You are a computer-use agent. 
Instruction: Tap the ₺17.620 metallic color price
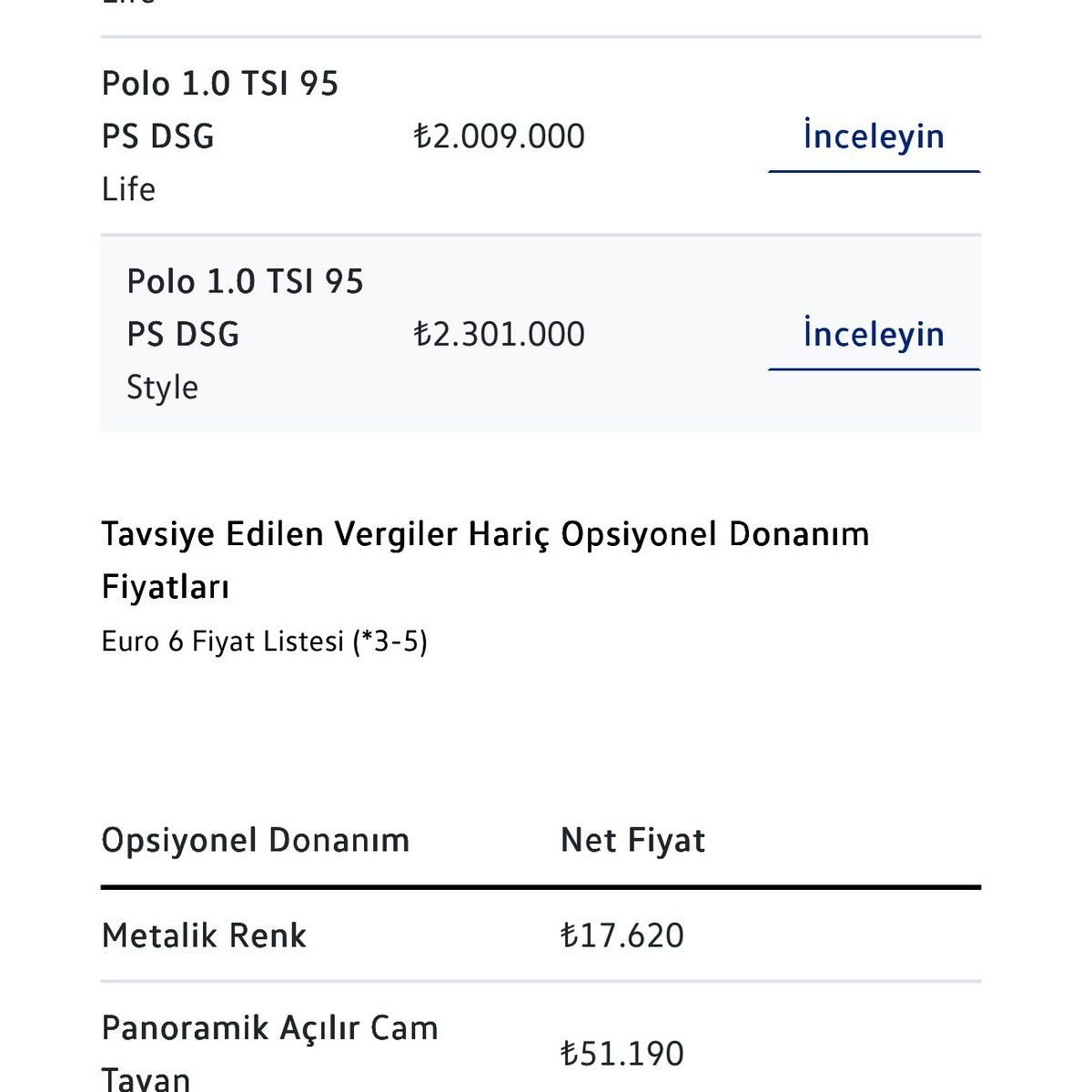(x=622, y=935)
